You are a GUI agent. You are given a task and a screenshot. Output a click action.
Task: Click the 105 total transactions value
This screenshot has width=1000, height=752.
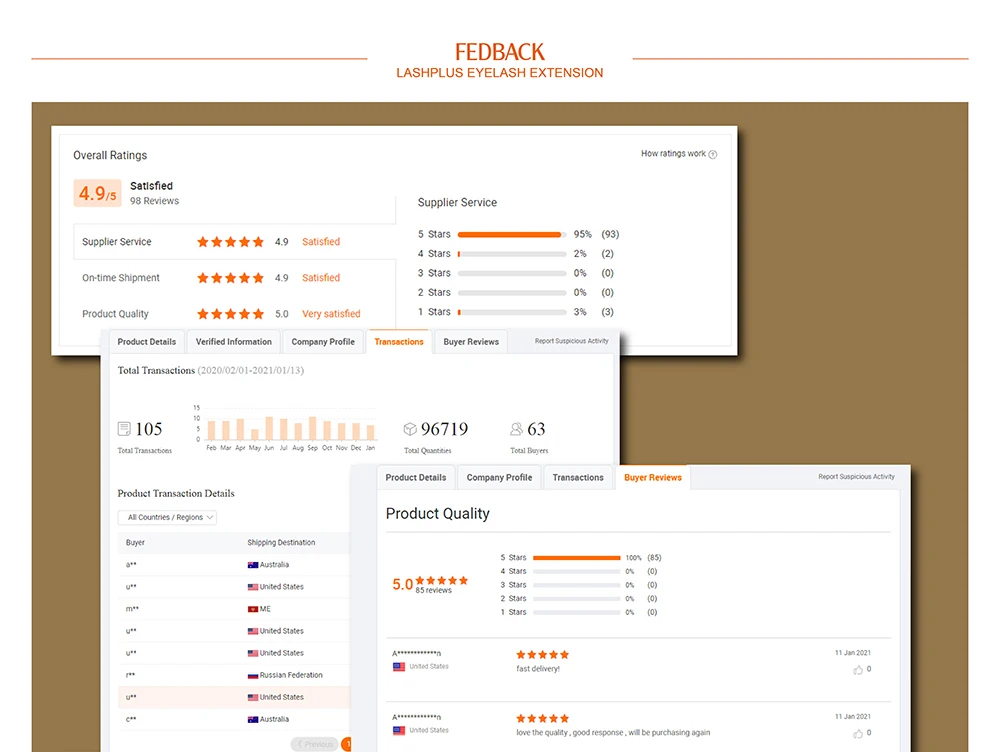point(149,429)
